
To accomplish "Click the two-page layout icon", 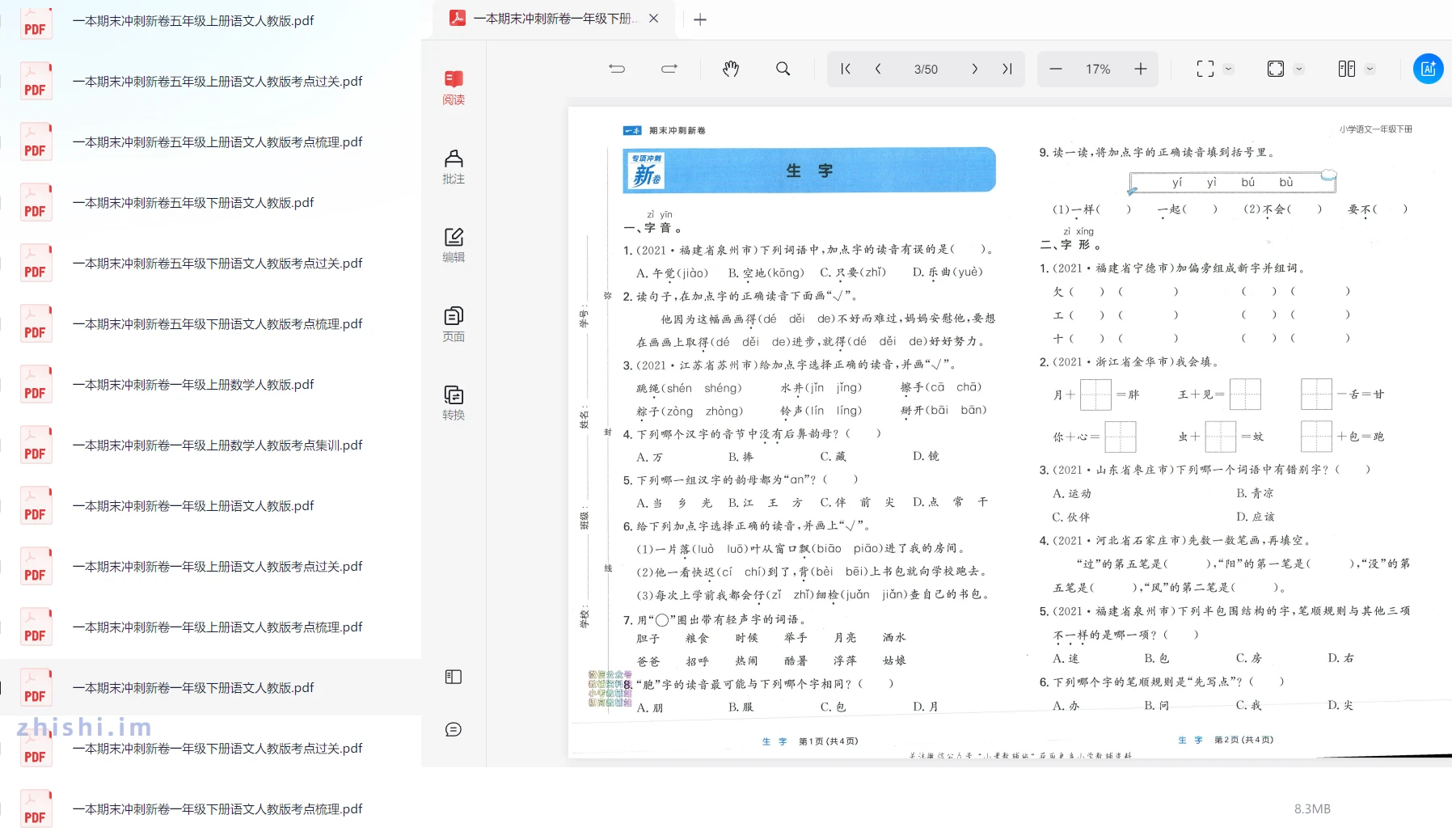I will click(1346, 69).
